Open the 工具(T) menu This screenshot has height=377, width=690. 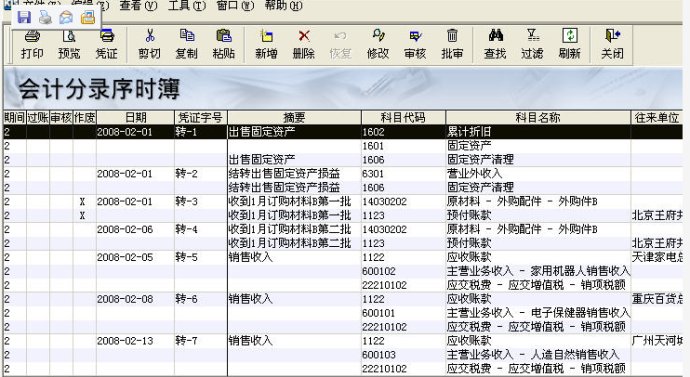click(187, 5)
